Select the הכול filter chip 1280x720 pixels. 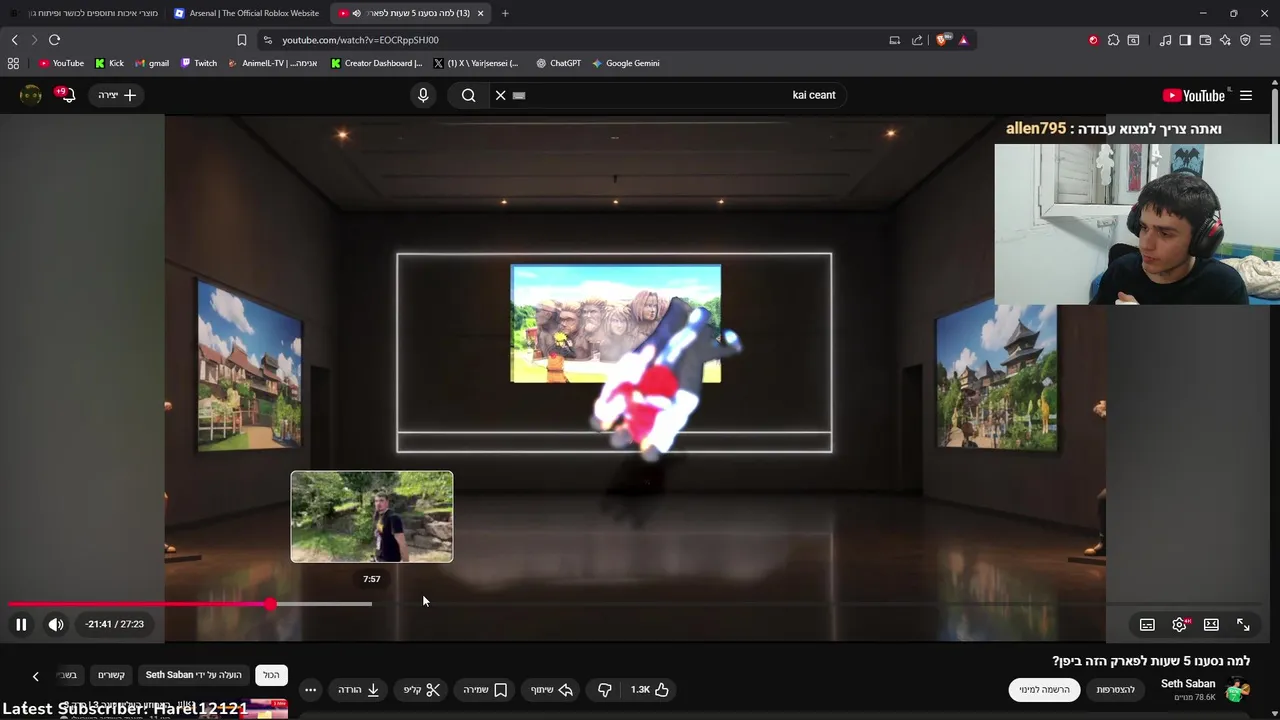pos(271,675)
